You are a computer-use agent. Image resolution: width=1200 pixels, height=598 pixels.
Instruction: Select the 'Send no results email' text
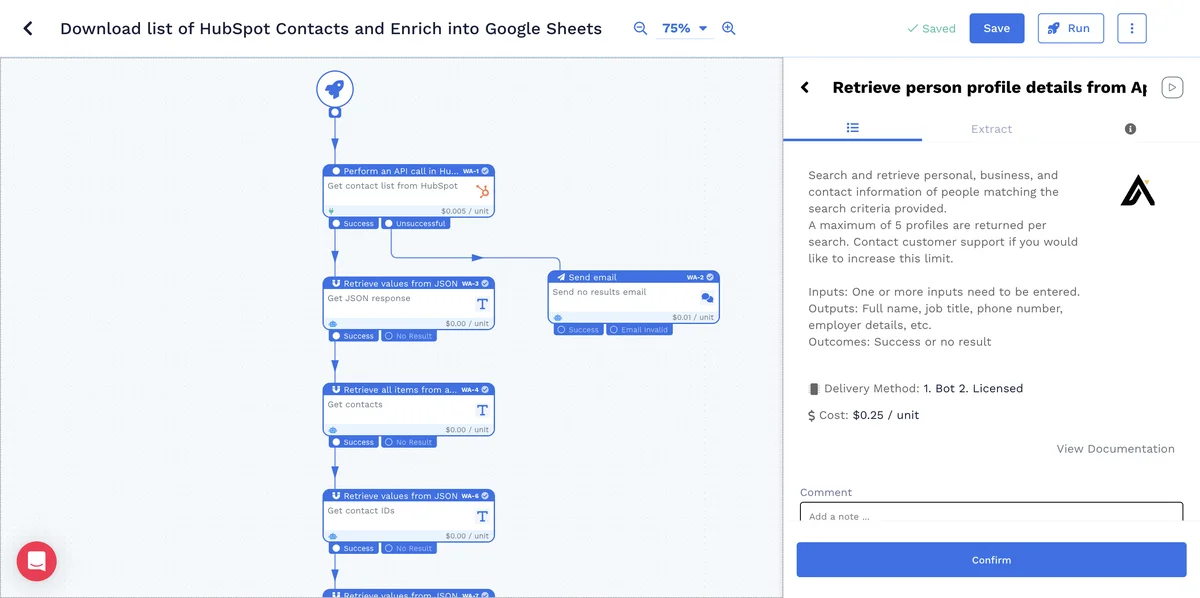599,292
